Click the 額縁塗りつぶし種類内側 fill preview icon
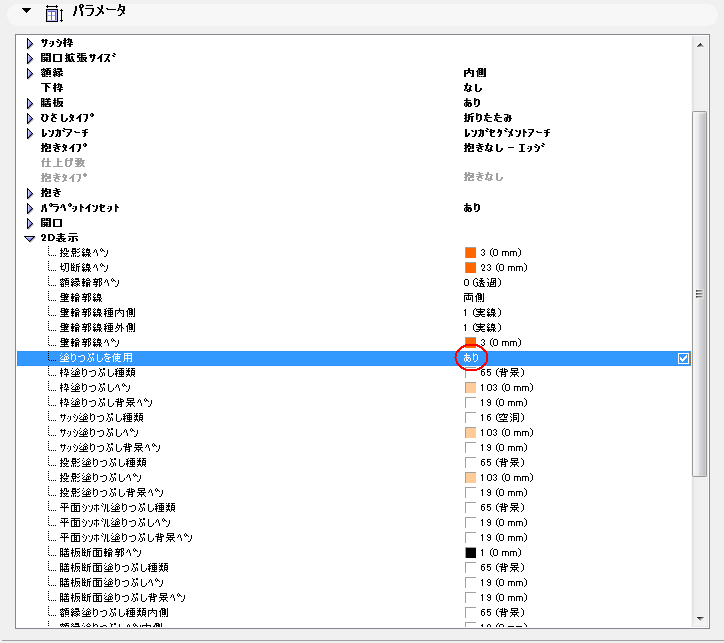The height and width of the screenshot is (643, 724). [470, 613]
